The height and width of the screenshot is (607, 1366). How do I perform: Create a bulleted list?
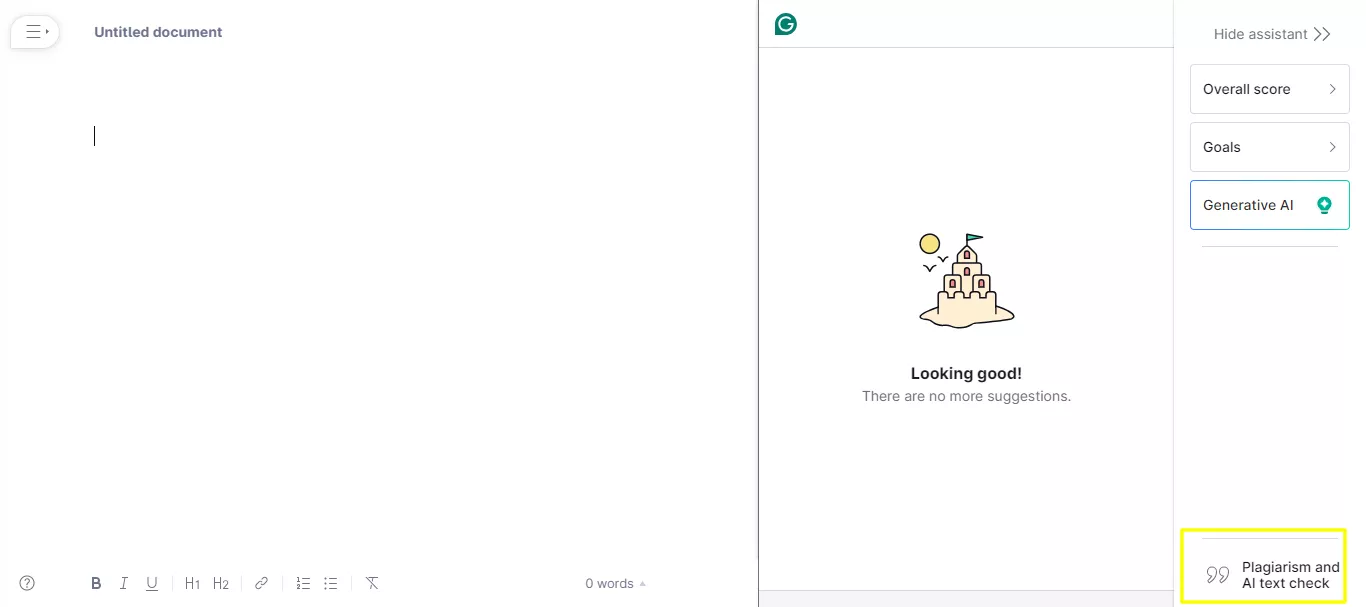pos(330,583)
